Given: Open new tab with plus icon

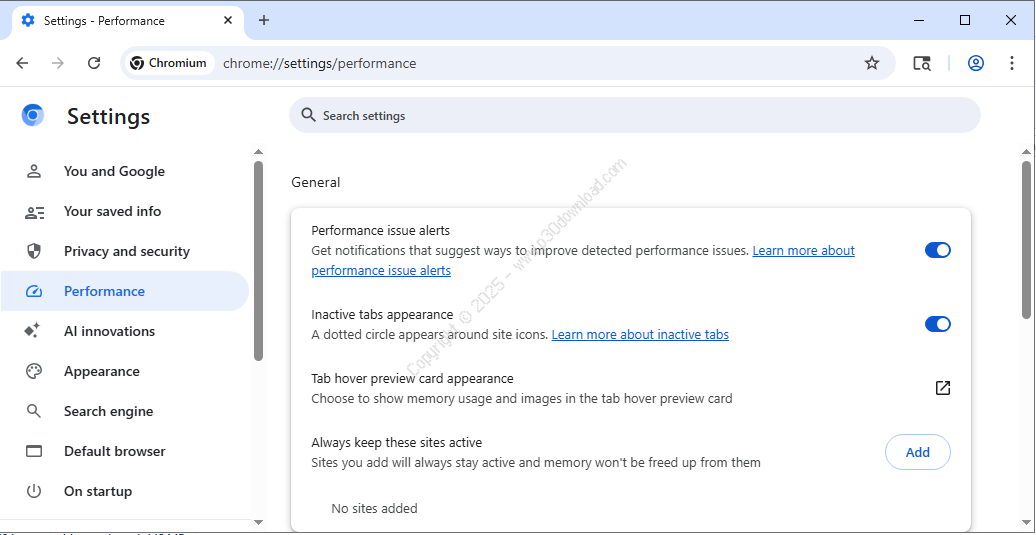Looking at the screenshot, I should 264,20.
